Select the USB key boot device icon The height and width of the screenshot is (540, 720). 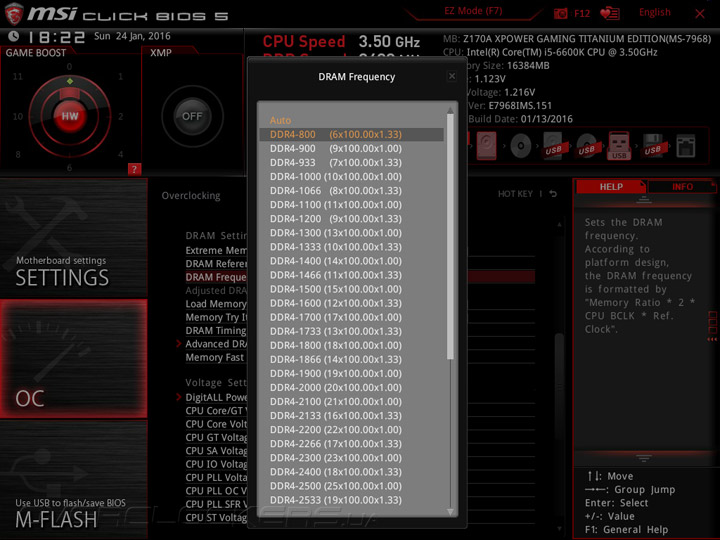coord(619,146)
